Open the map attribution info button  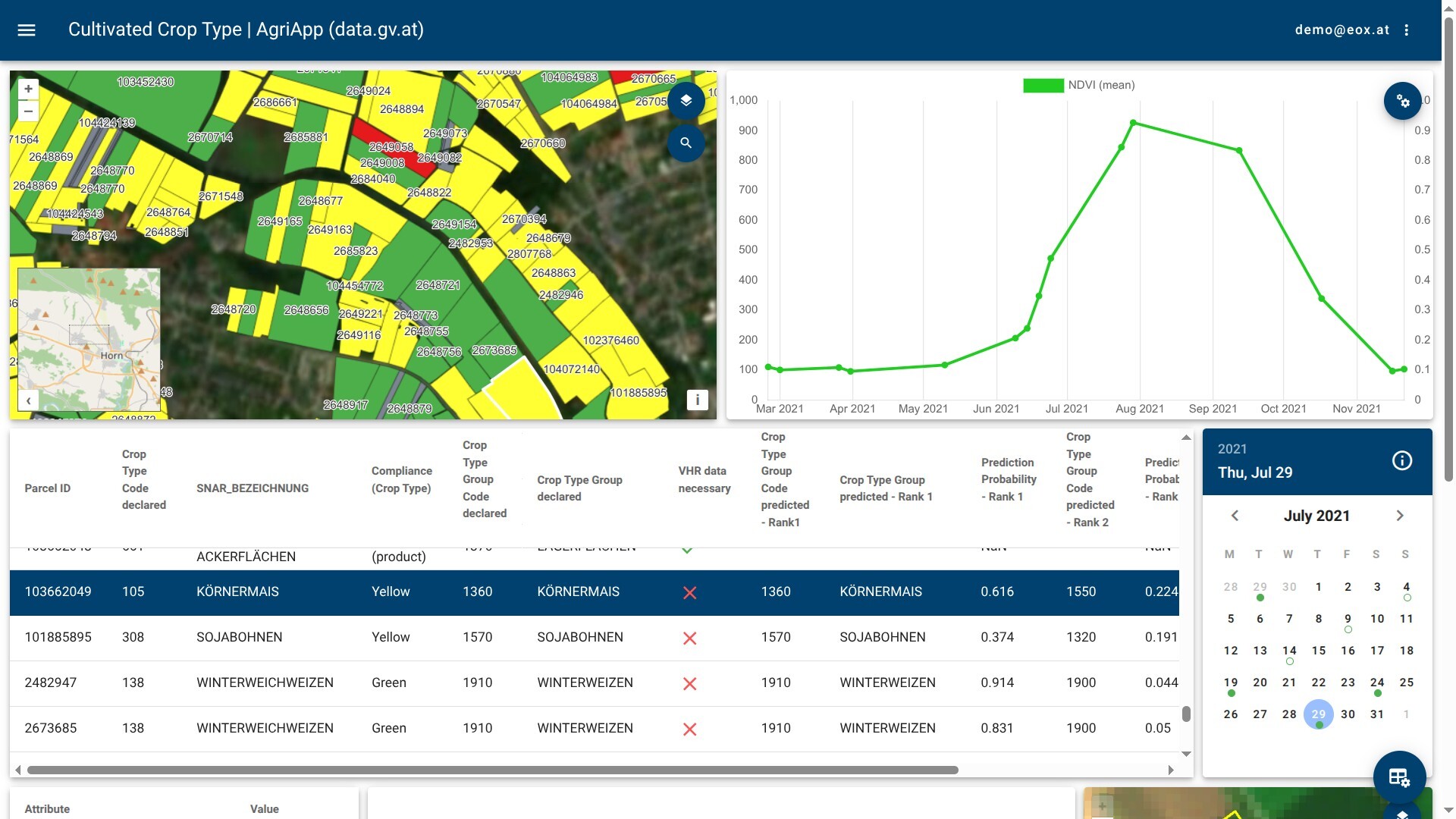(697, 400)
